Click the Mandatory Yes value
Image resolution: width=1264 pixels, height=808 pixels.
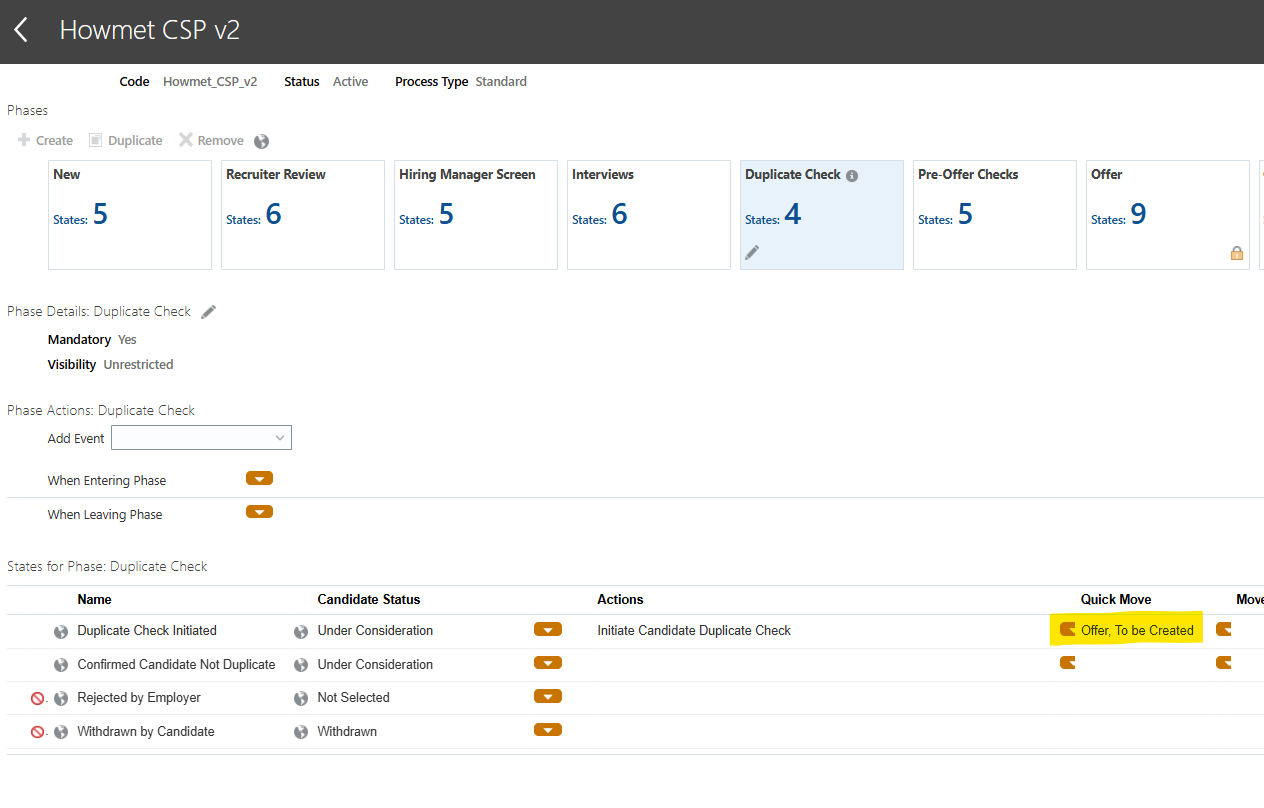pyautogui.click(x=127, y=340)
